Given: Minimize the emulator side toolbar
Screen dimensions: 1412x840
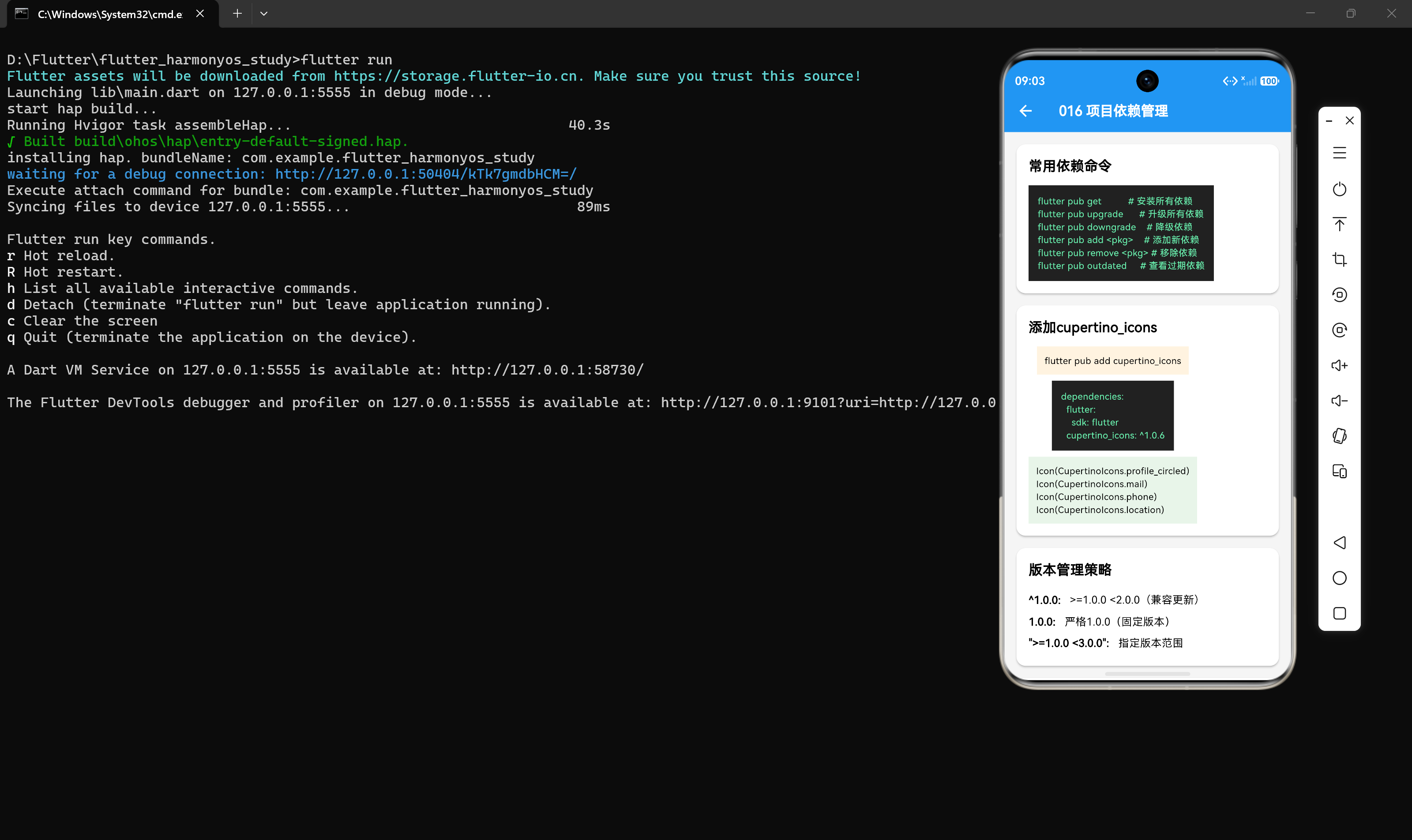Looking at the screenshot, I should pyautogui.click(x=1329, y=120).
